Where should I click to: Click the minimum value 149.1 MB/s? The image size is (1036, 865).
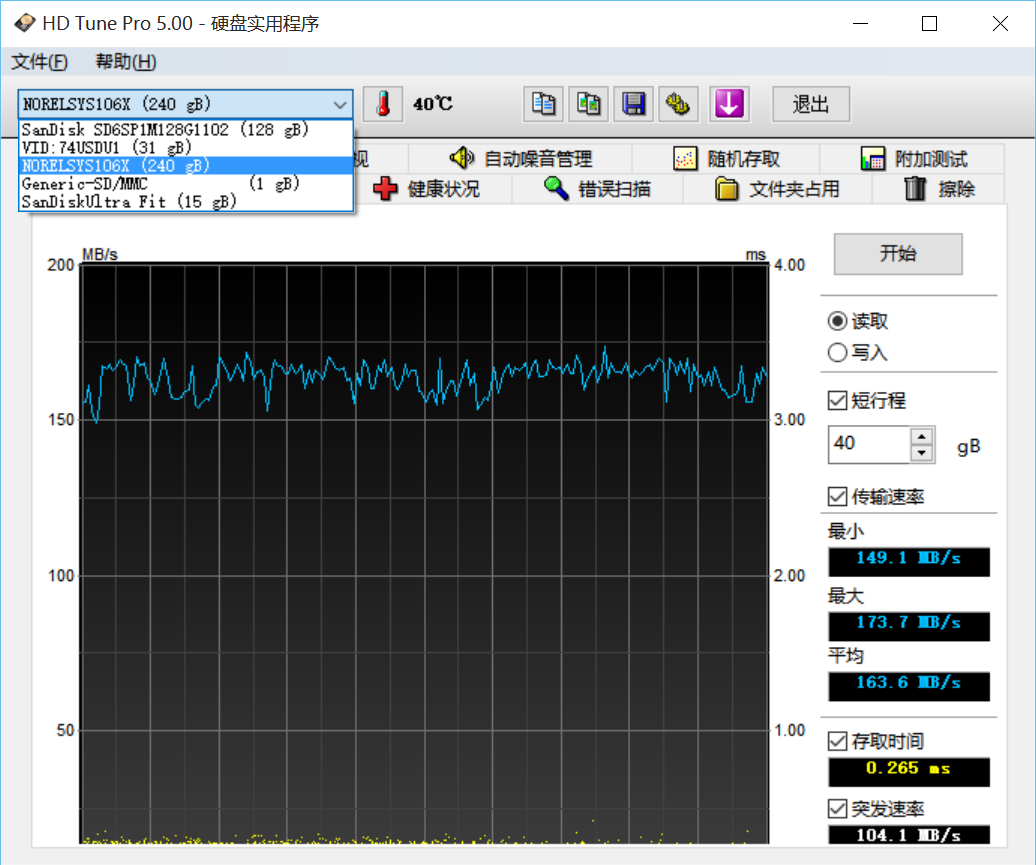coord(908,561)
